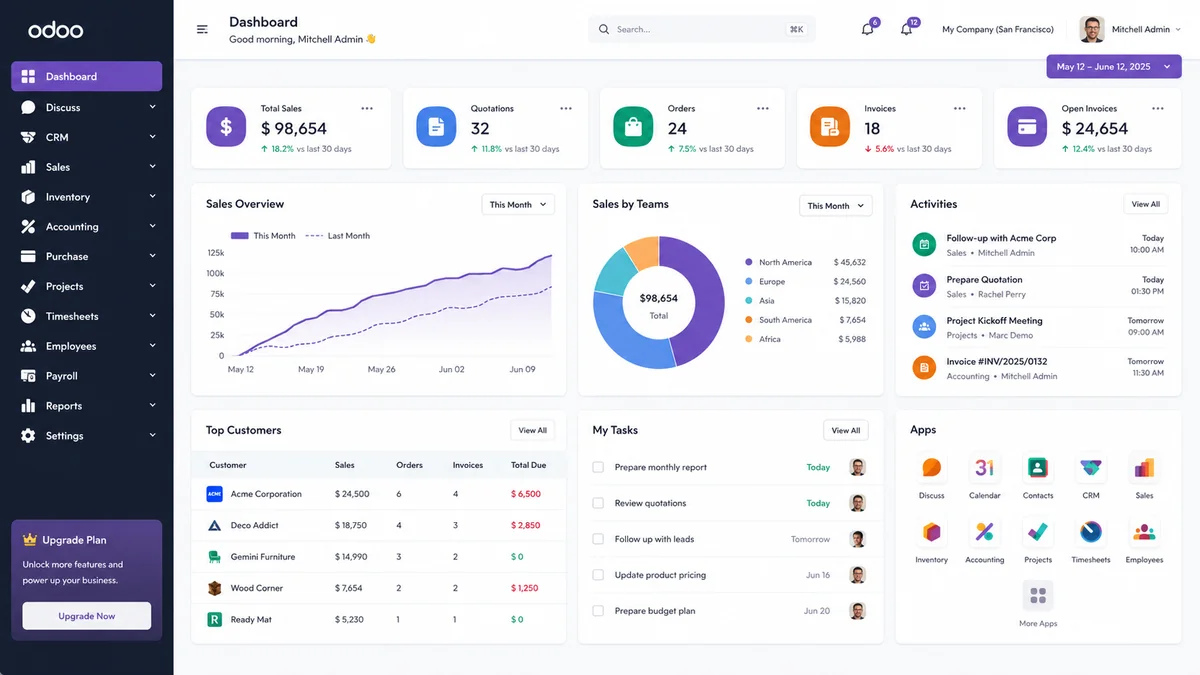Click View All in Top Customers
Screen dimensions: 1200x675
(533, 430)
